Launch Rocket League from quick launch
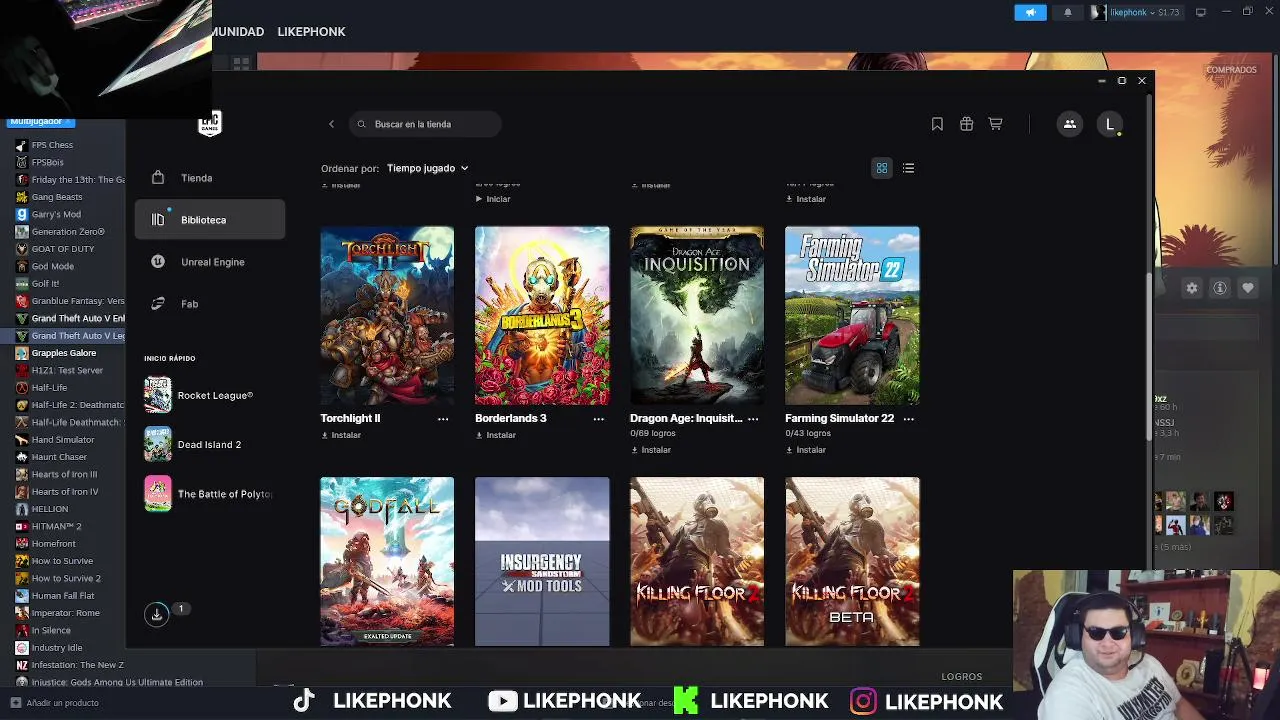 (208, 395)
